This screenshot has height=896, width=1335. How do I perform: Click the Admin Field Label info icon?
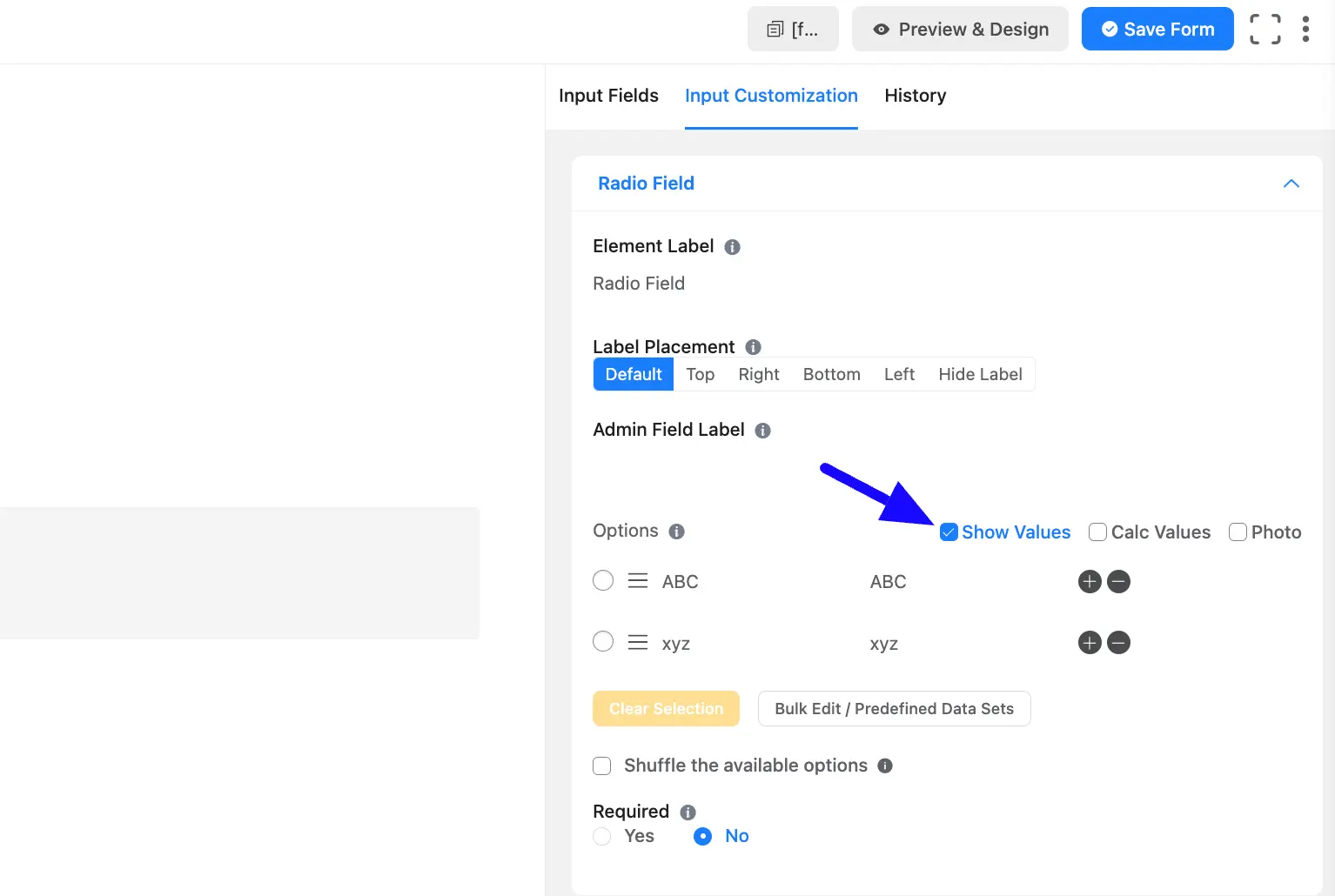point(763,431)
